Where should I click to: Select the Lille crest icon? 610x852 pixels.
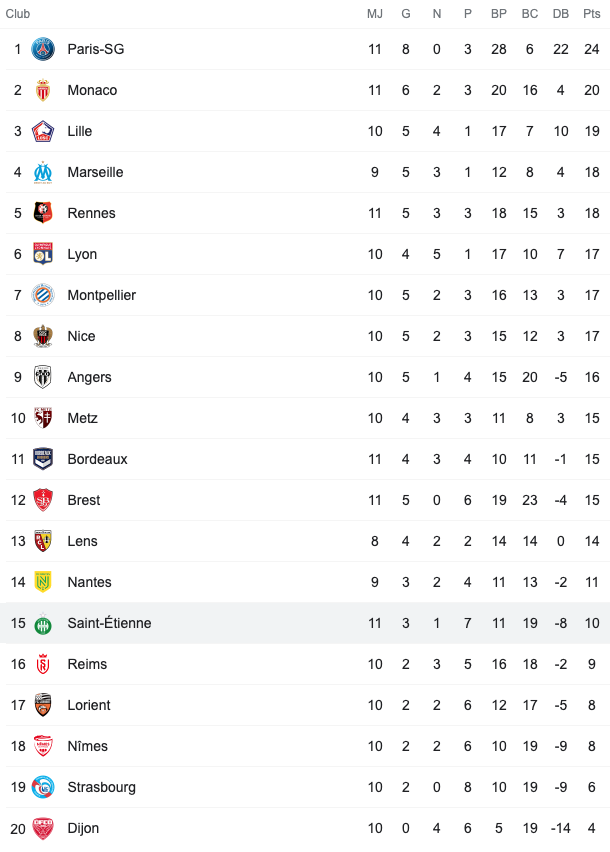tap(43, 131)
